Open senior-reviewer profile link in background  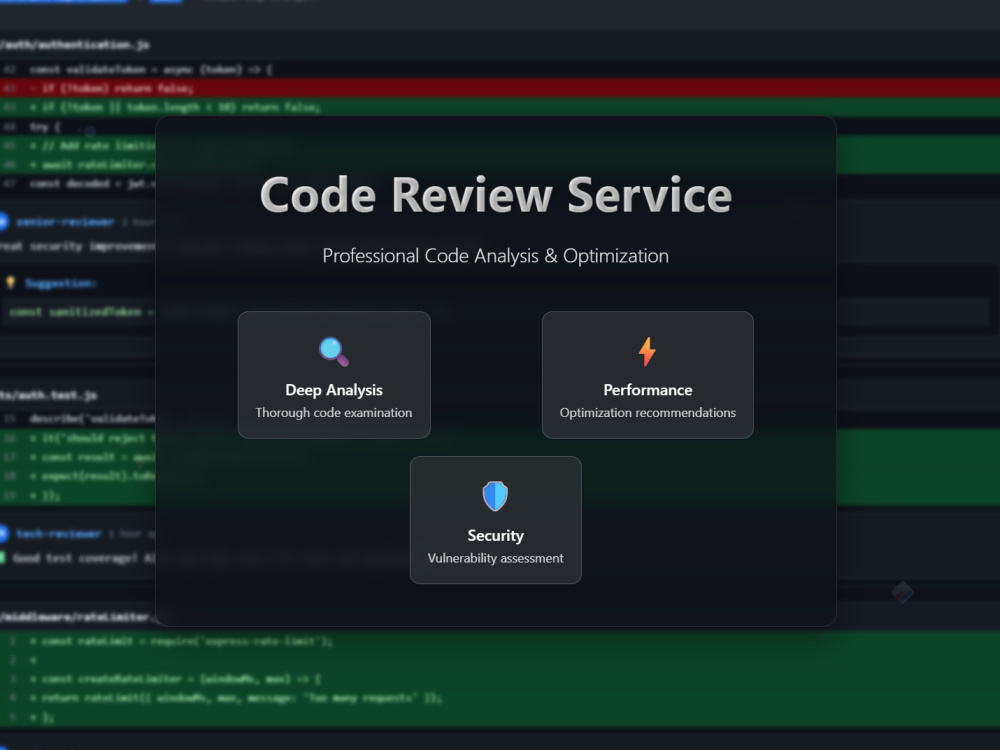[65, 221]
